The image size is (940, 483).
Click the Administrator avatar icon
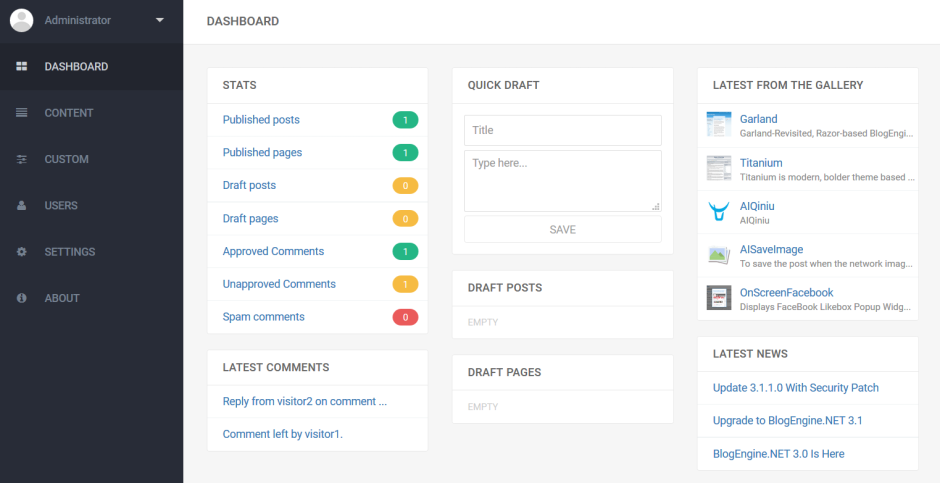pyautogui.click(x=22, y=20)
